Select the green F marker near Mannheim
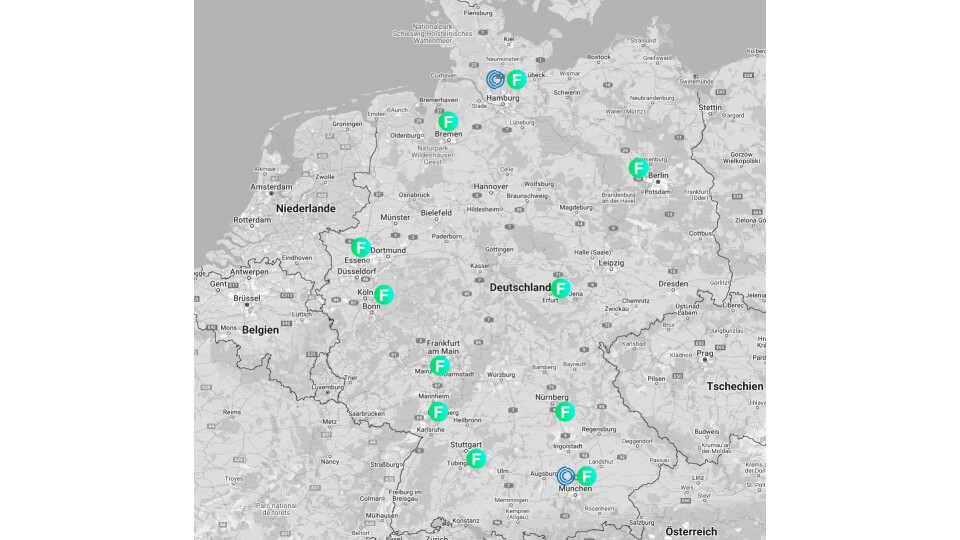Screen dimensions: 960x540 (x=437, y=411)
